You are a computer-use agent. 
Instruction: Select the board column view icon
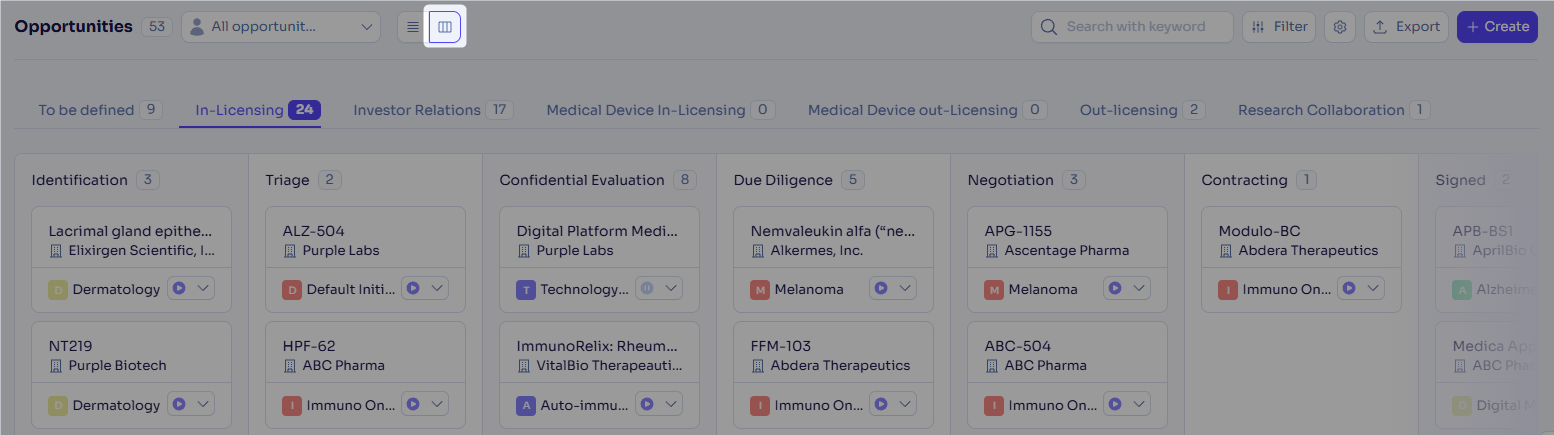(445, 27)
